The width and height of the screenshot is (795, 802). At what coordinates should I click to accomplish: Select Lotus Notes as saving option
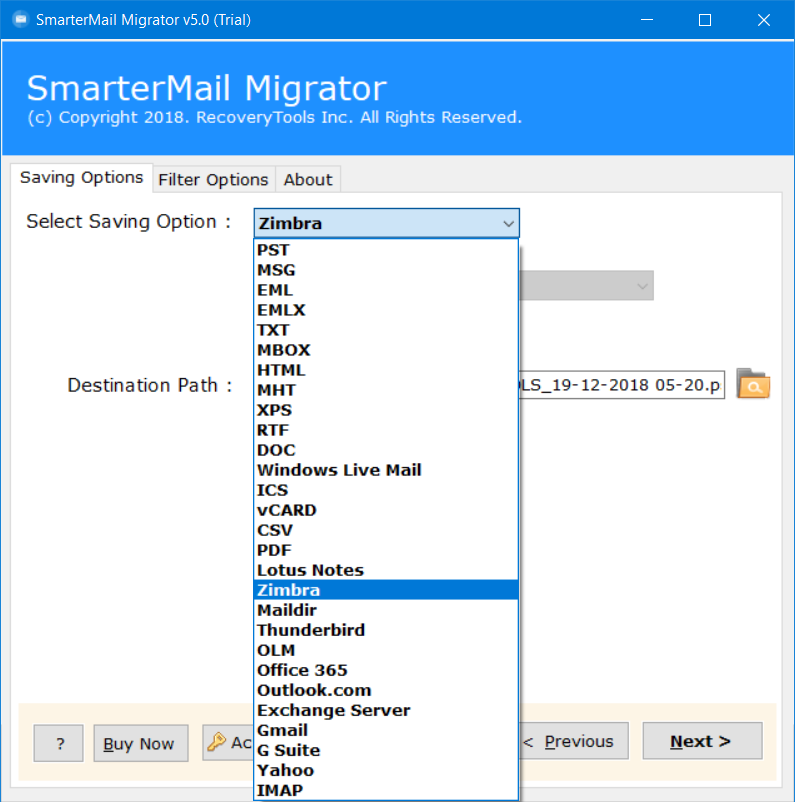pyautogui.click(x=386, y=570)
